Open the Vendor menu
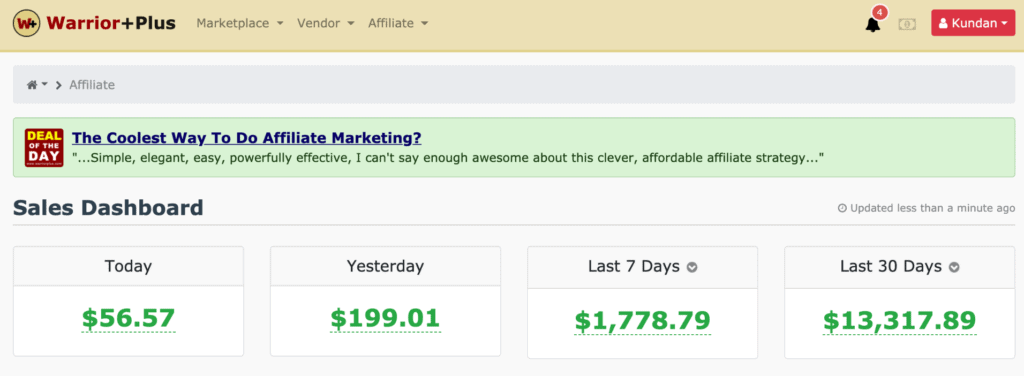 tap(325, 23)
